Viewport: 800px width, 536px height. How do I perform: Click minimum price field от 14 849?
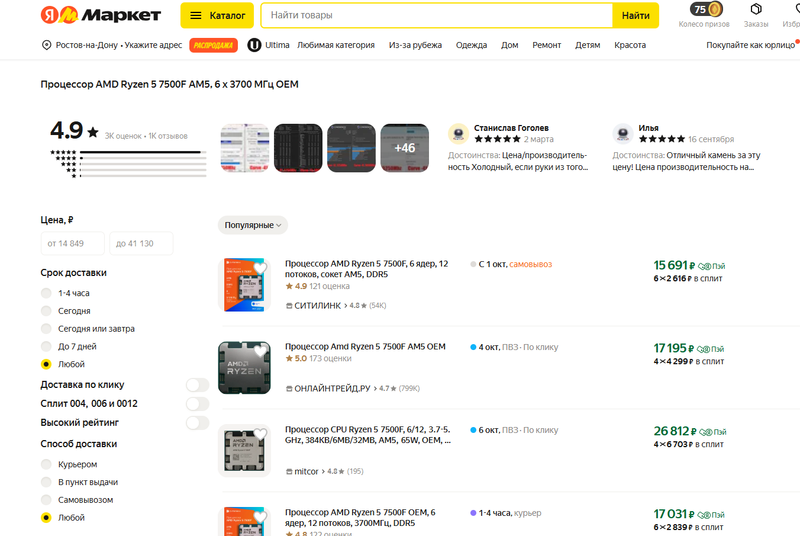tap(72, 243)
